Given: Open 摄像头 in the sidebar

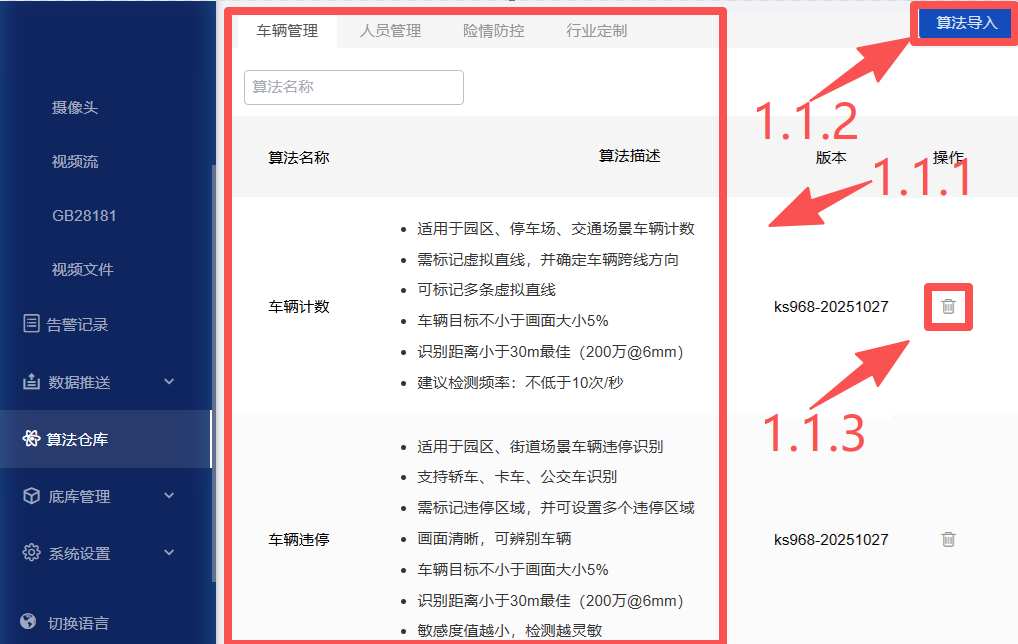Looking at the screenshot, I should click(75, 108).
